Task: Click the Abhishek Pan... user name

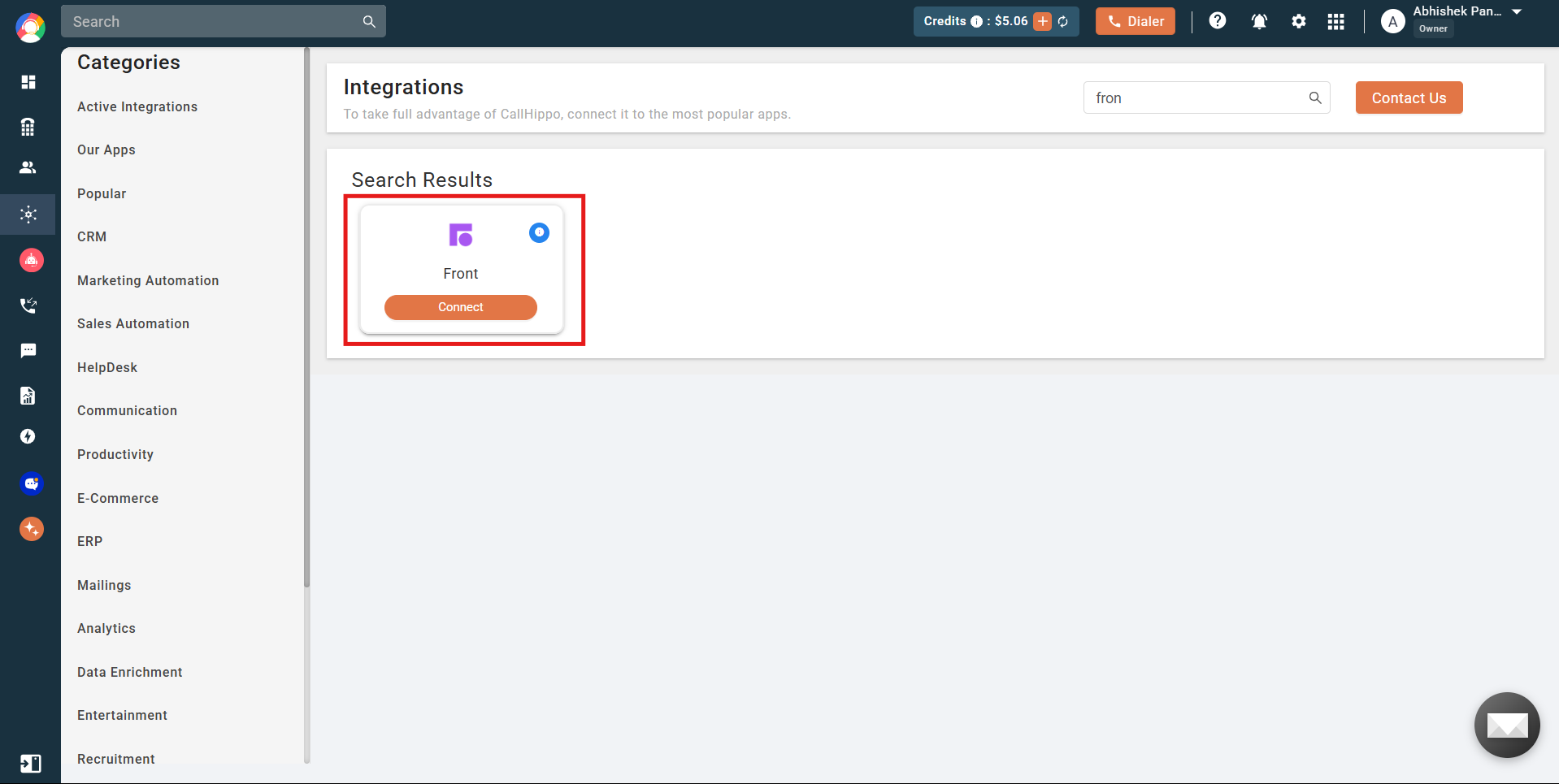Action: coord(1457,11)
